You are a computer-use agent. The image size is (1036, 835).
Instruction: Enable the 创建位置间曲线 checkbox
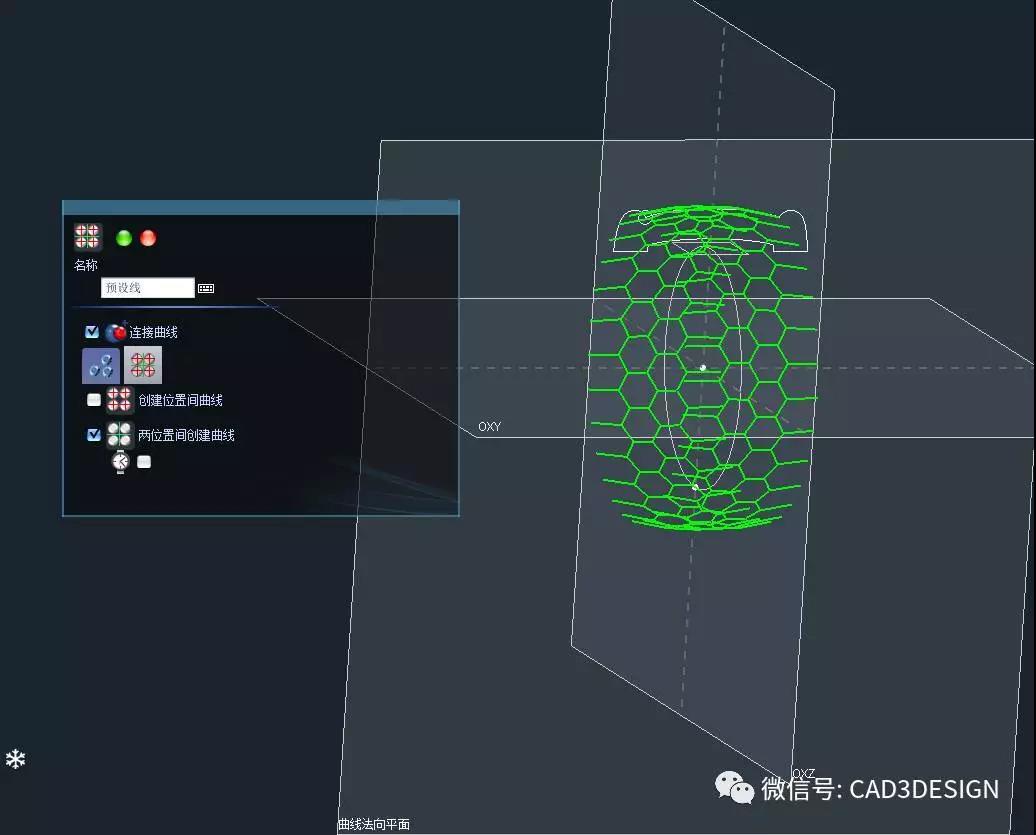click(x=94, y=400)
